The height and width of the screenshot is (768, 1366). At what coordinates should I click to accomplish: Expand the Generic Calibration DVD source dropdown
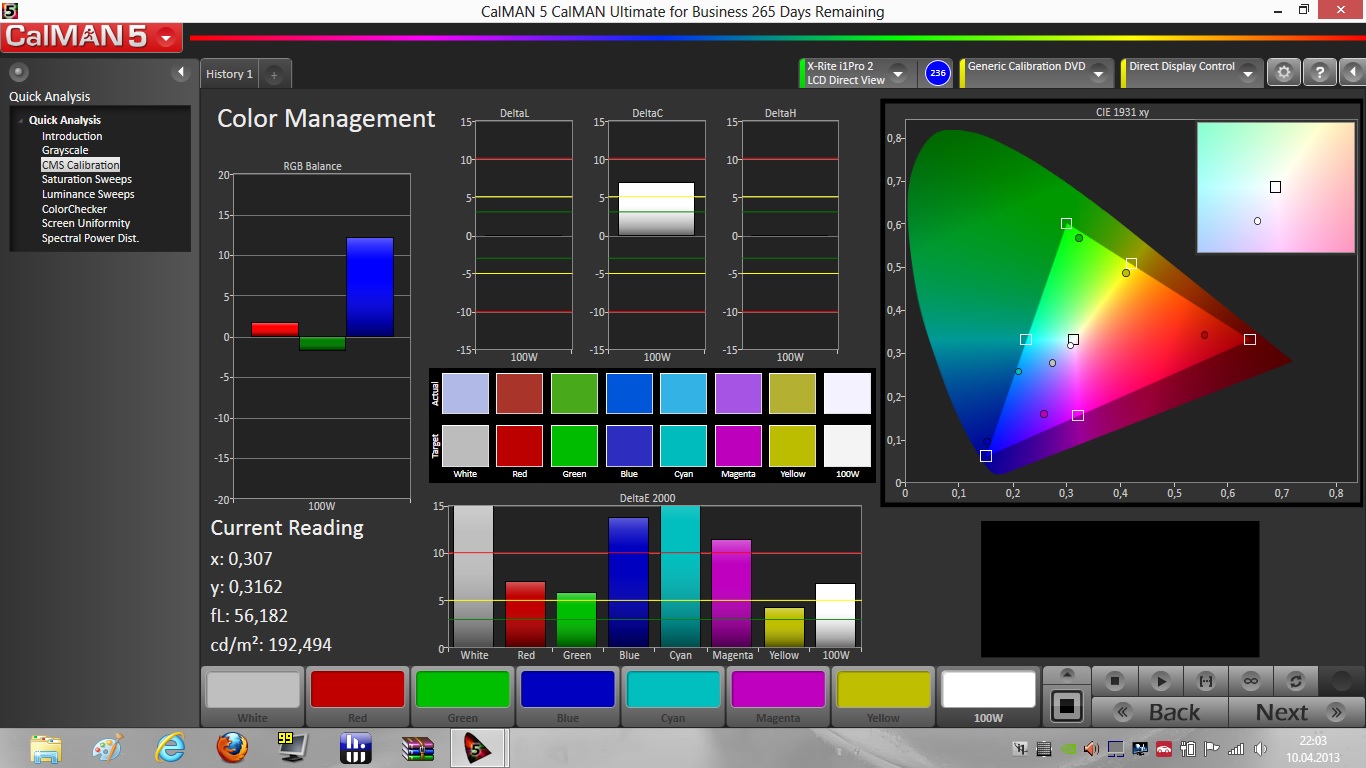point(1098,74)
